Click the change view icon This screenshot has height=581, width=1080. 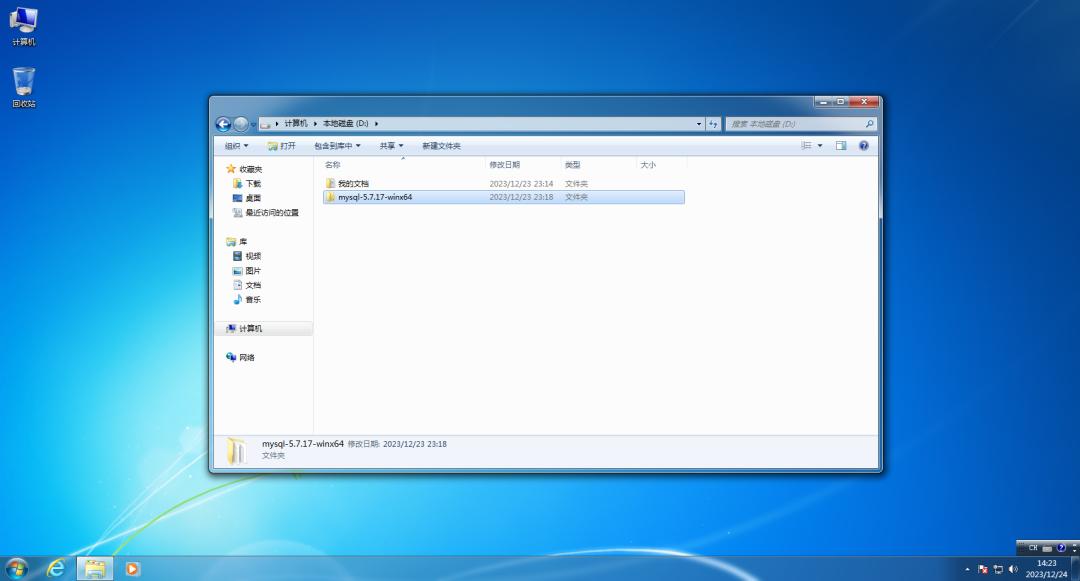[x=806, y=146]
